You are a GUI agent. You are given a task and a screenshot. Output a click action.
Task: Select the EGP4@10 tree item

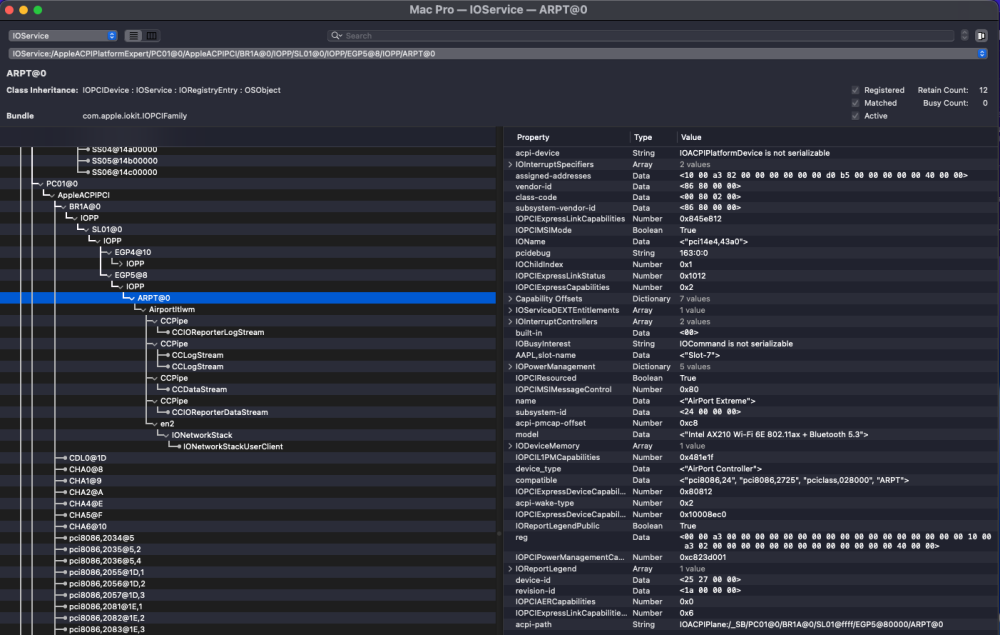click(133, 252)
